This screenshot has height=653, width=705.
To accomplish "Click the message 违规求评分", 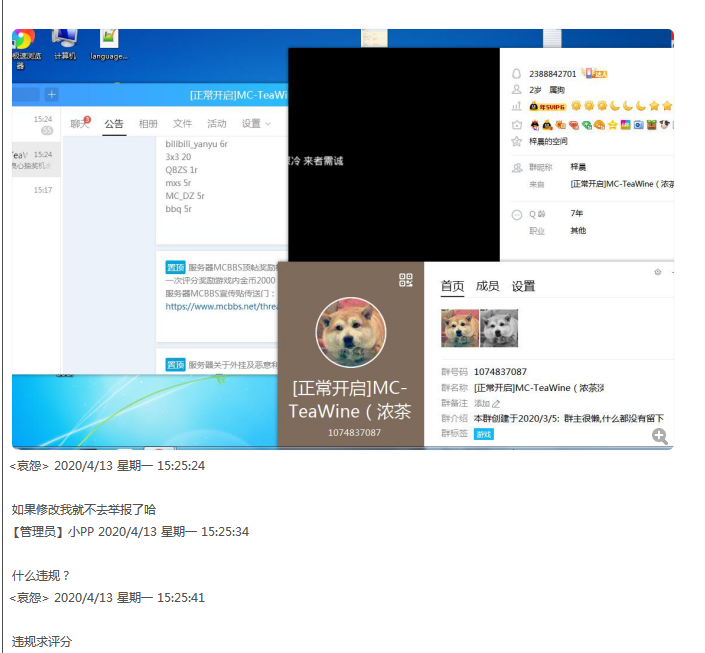I will 42,642.
